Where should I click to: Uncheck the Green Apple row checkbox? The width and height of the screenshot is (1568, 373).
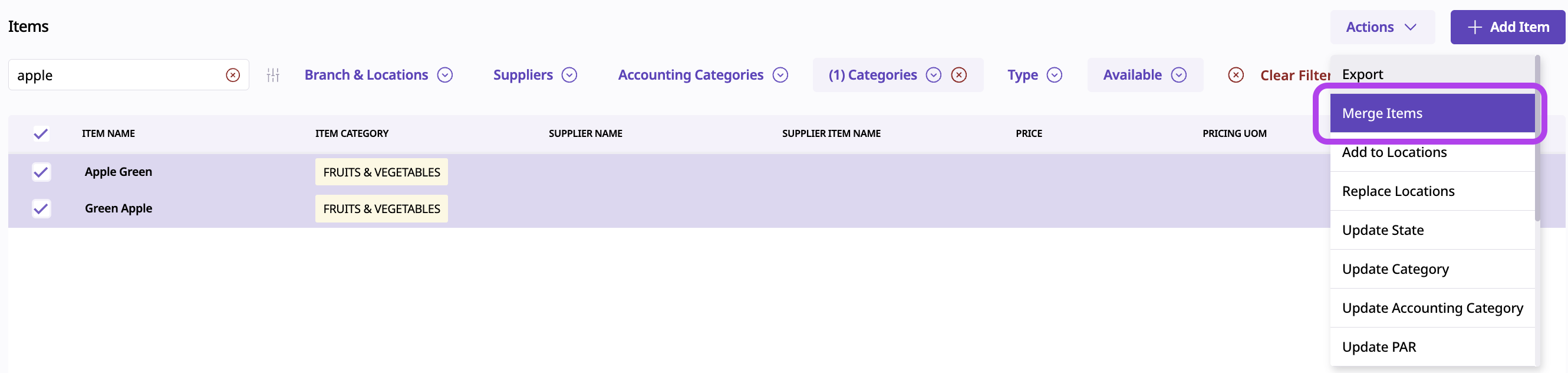[41, 208]
